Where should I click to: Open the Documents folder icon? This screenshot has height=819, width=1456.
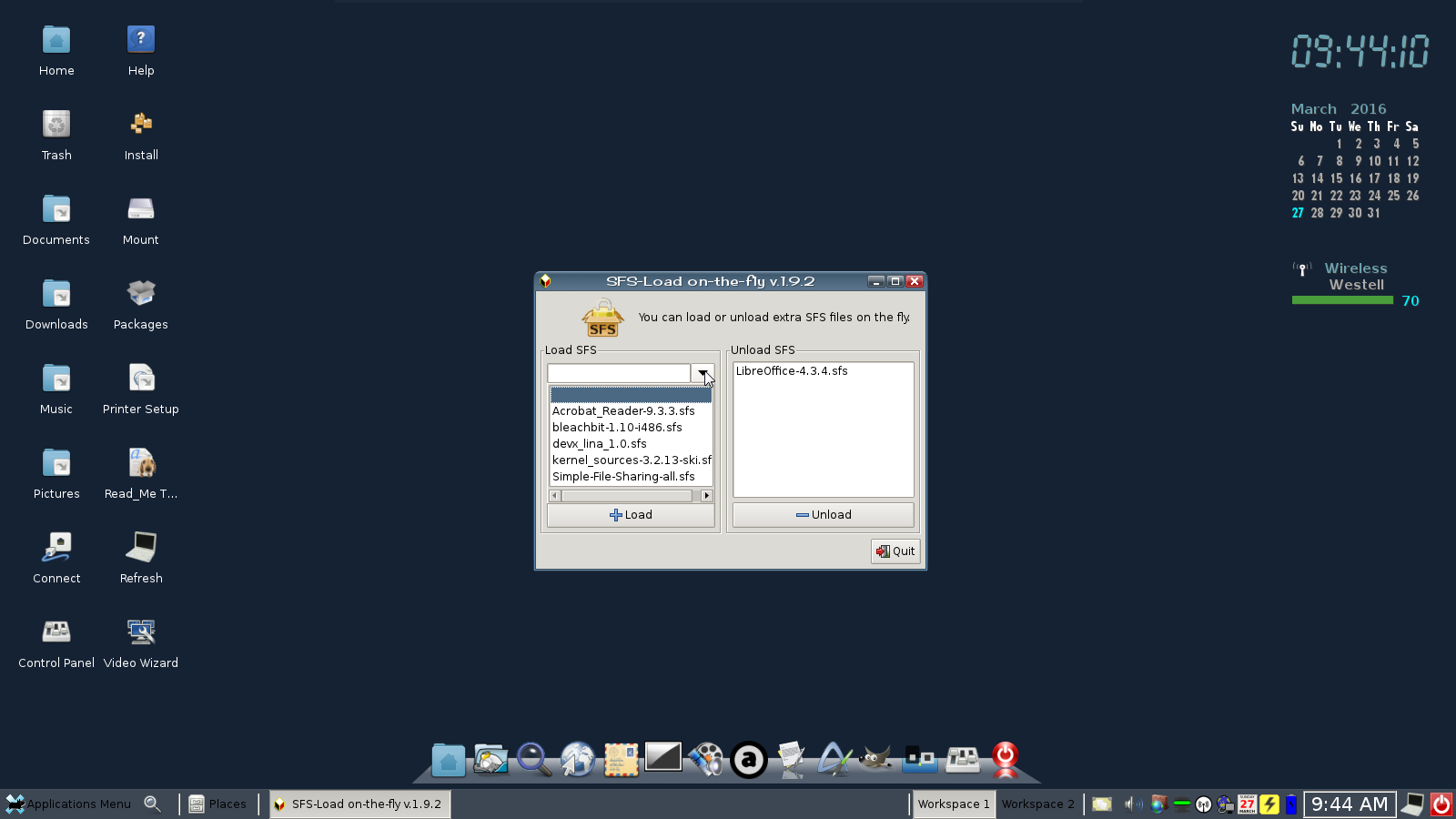(56, 220)
